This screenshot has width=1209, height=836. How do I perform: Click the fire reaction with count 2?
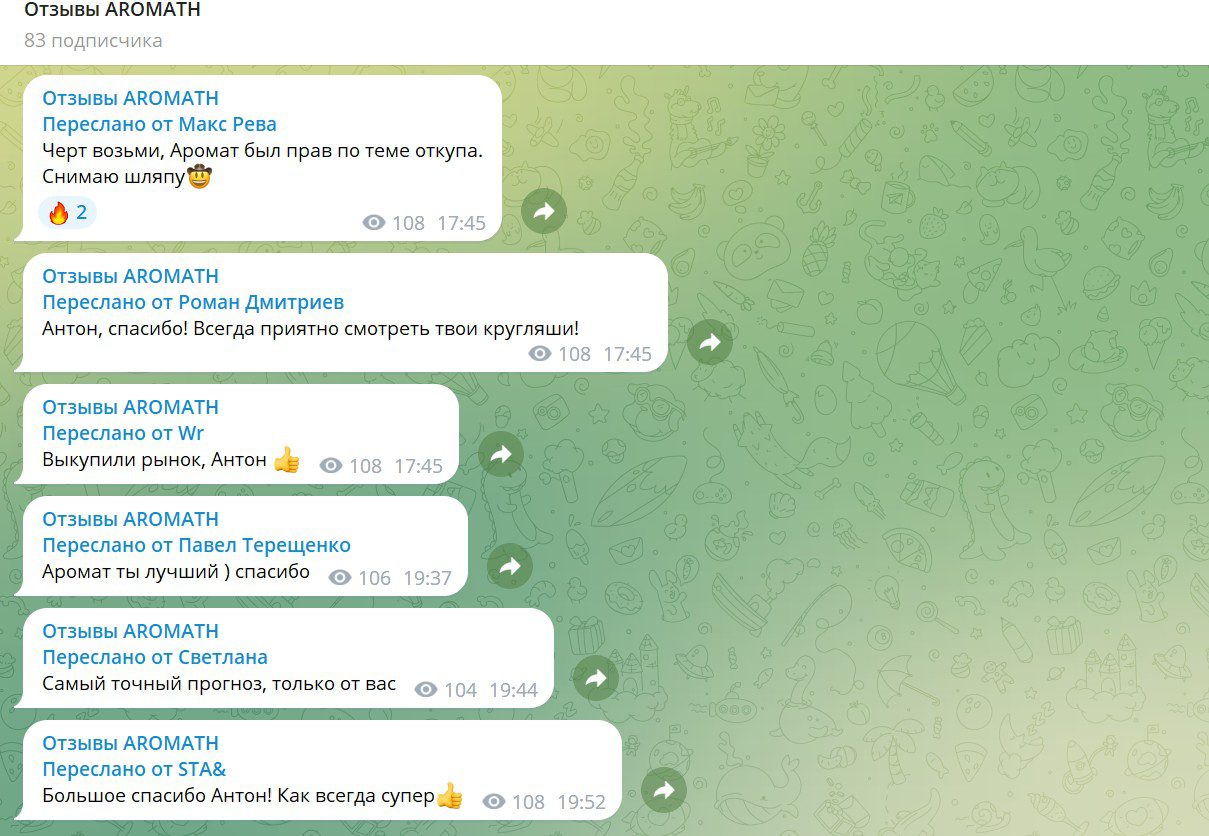(68, 212)
